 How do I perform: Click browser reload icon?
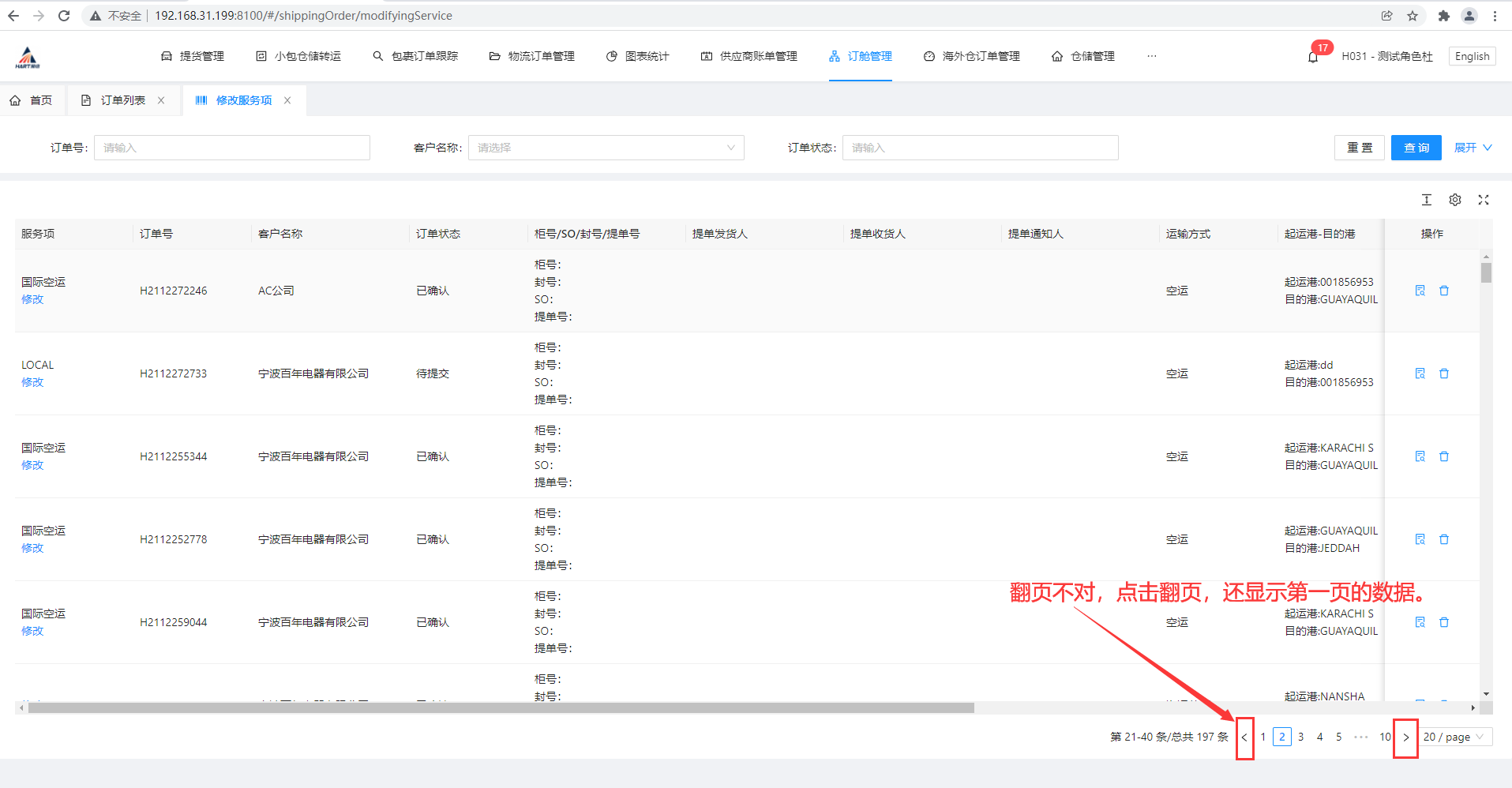pyautogui.click(x=64, y=16)
